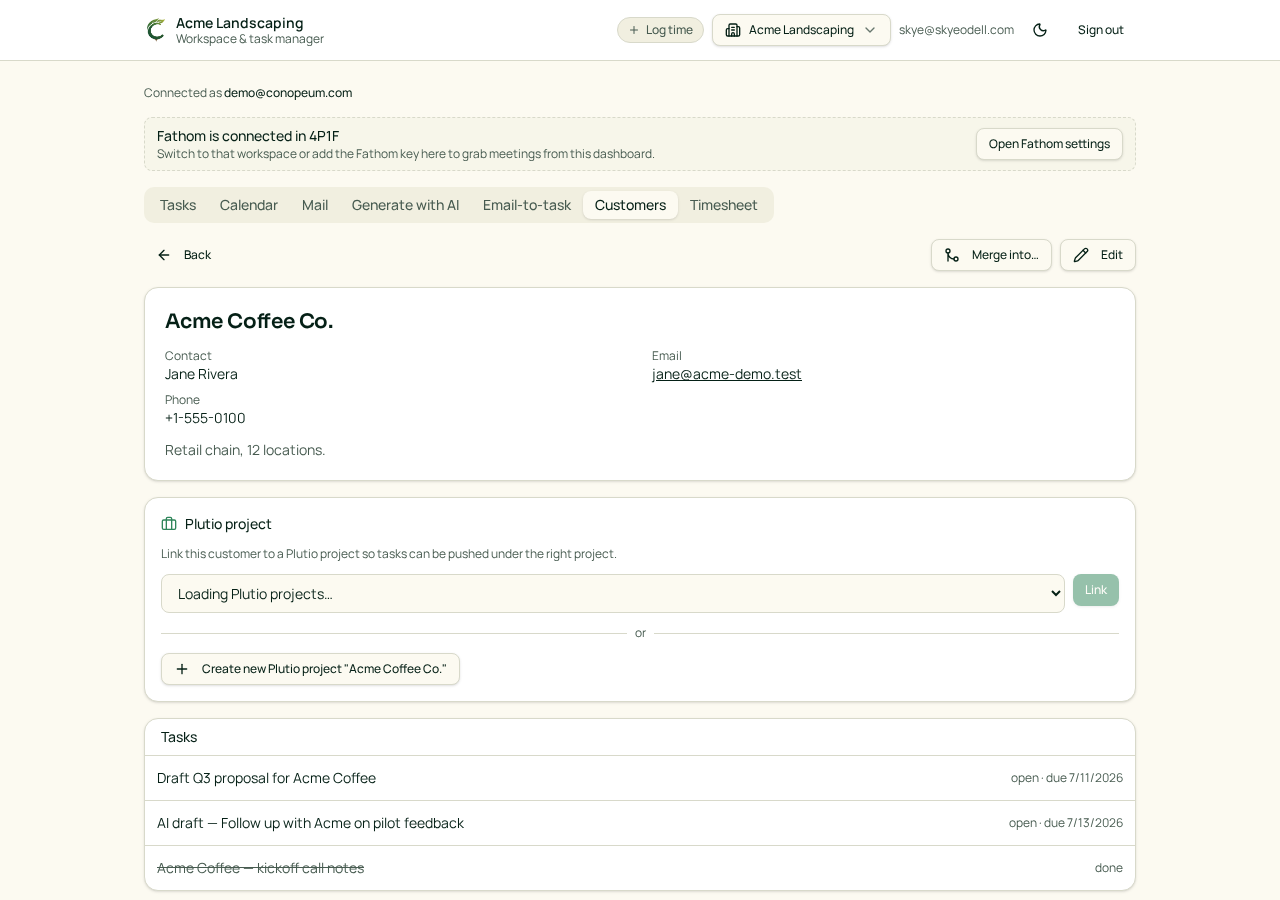Click the Fathom is connected in 4P1F heading
Viewport: 1280px width, 900px height.
[x=248, y=136]
